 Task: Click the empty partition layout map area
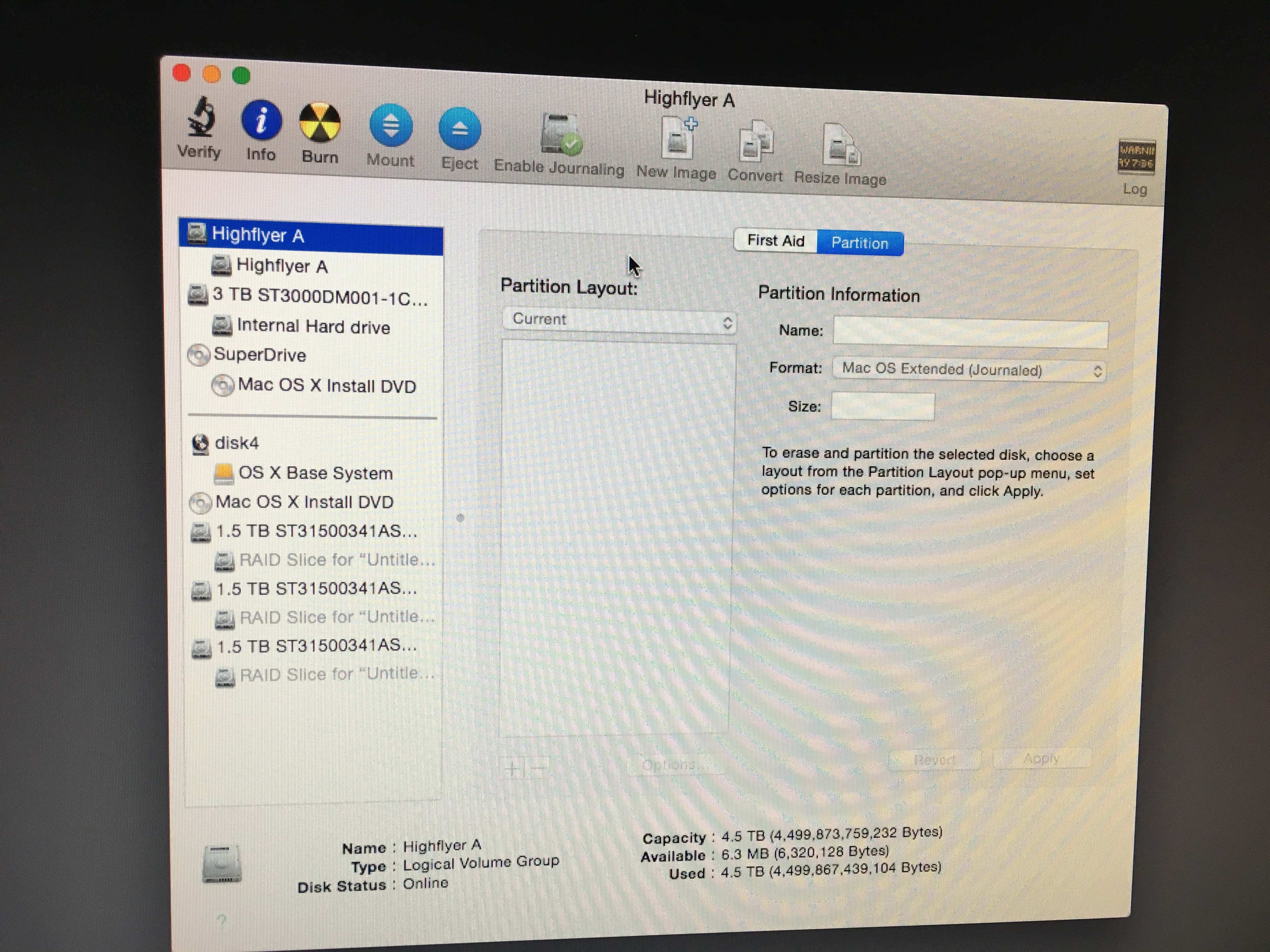pos(617,538)
